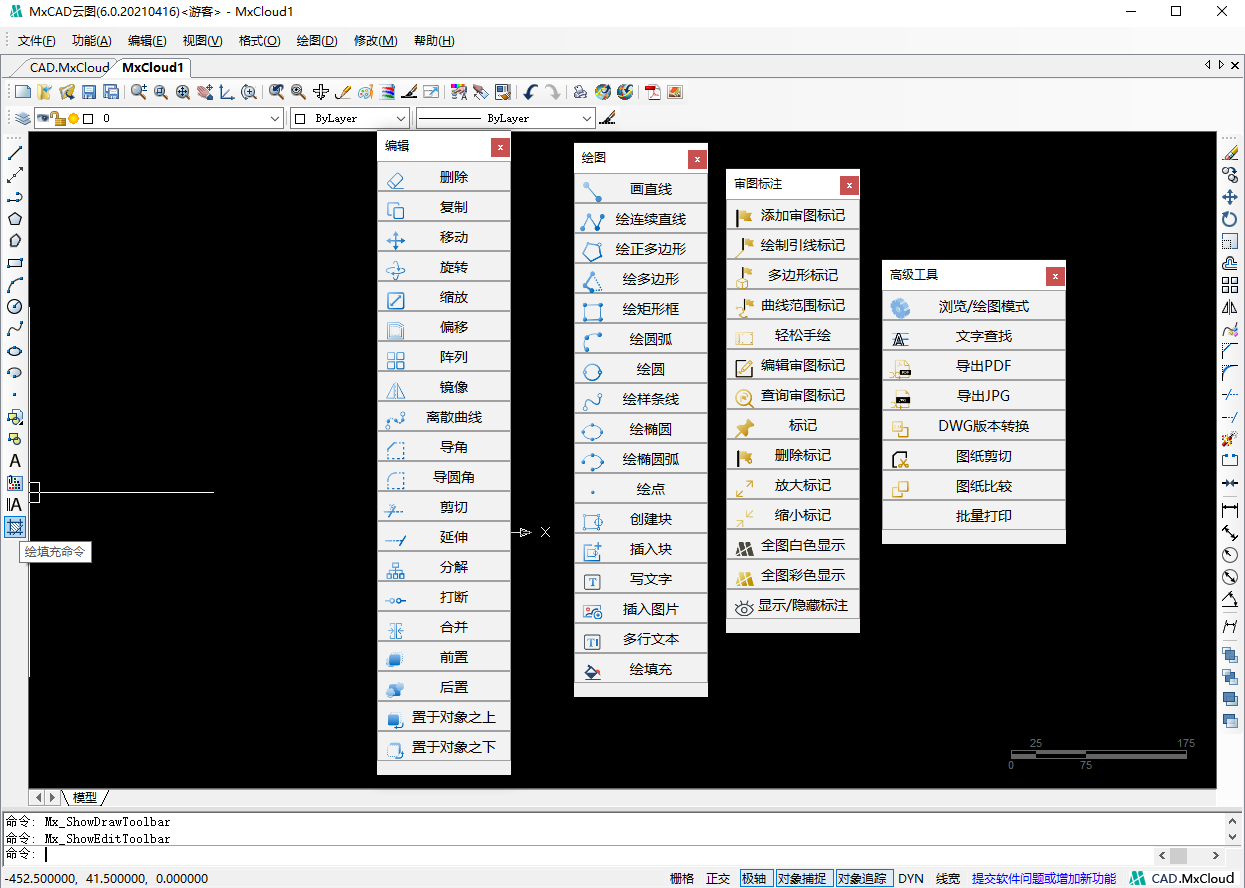Screen dimensions: 1245x888
Task: Toggle 栅格 grid mode in status bar
Action: pos(682,878)
